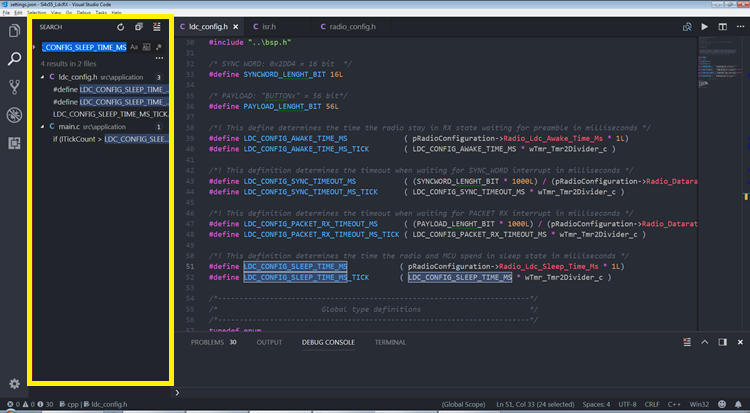Toggle Match Whole Word search option
This screenshot has height=413, width=750.
pyautogui.click(x=147, y=47)
